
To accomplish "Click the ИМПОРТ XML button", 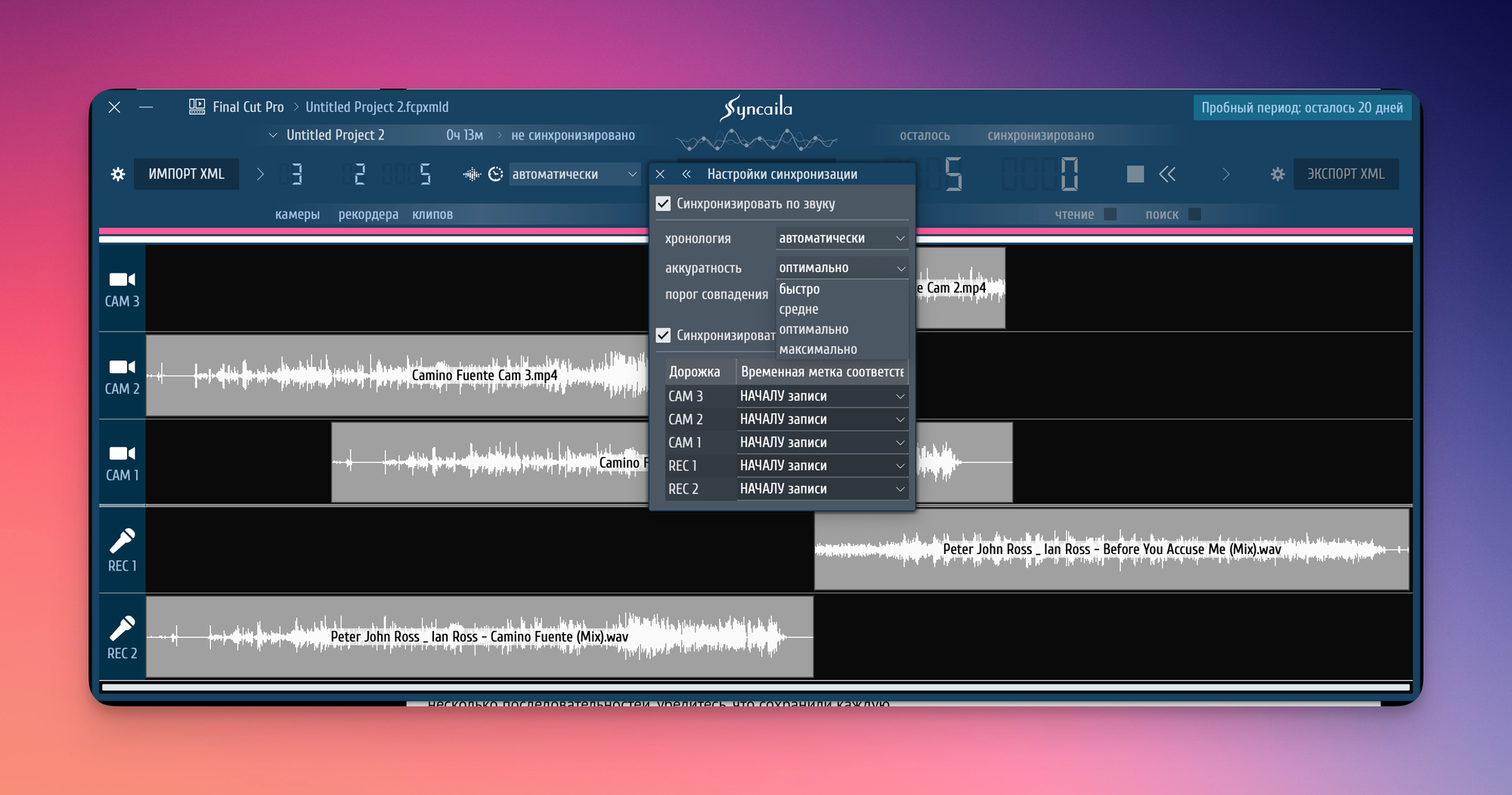I will [x=187, y=175].
